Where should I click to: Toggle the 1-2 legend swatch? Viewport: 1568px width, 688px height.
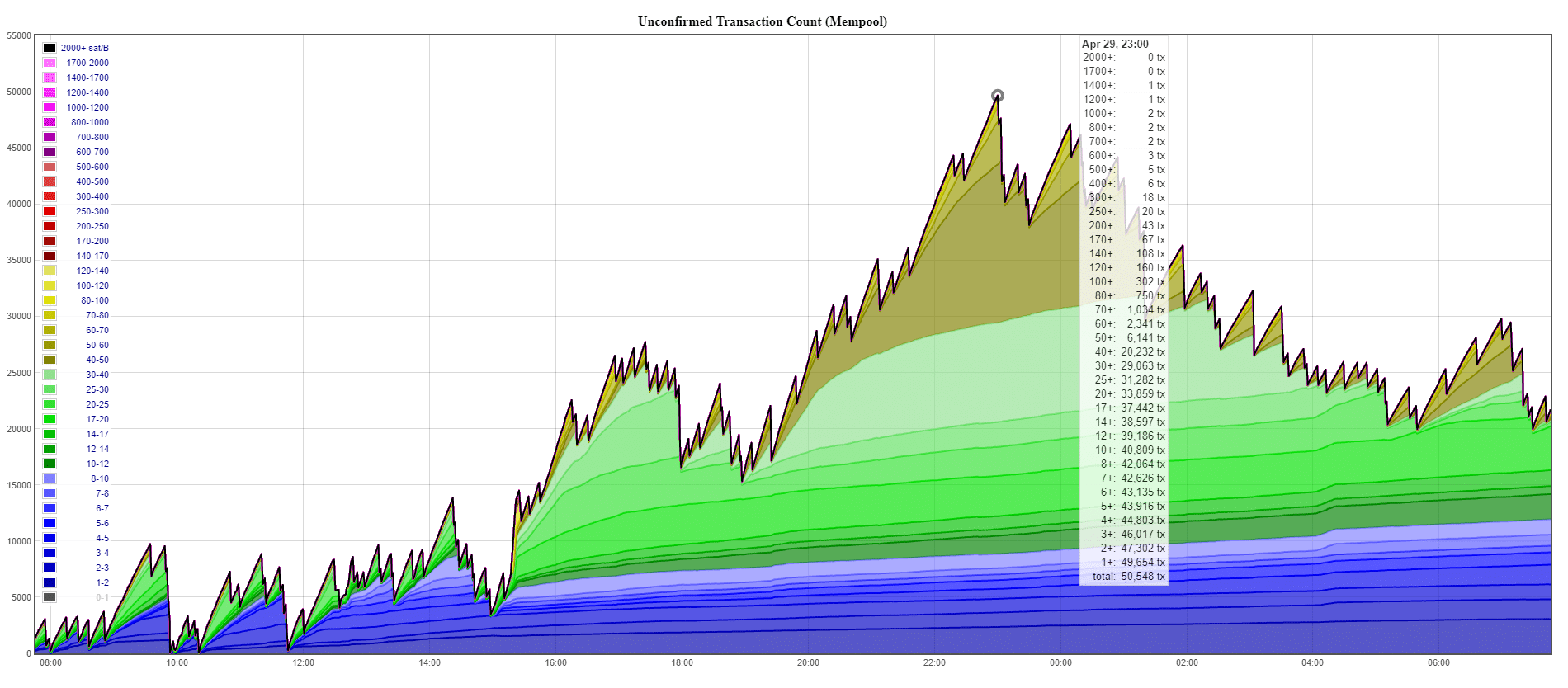point(50,582)
